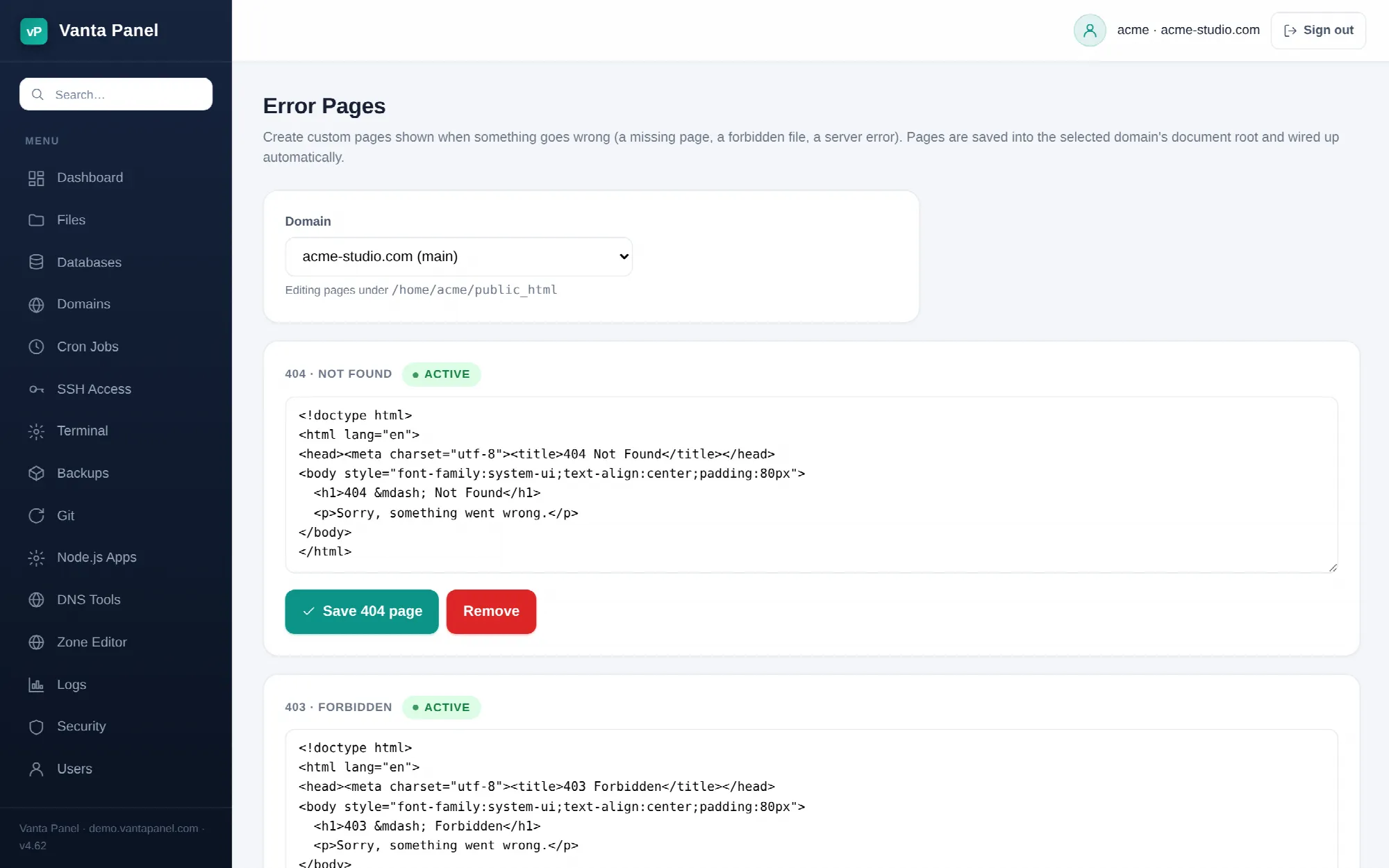Click the Cron Jobs clock icon
Viewport: 1389px width, 868px height.
tap(36, 347)
